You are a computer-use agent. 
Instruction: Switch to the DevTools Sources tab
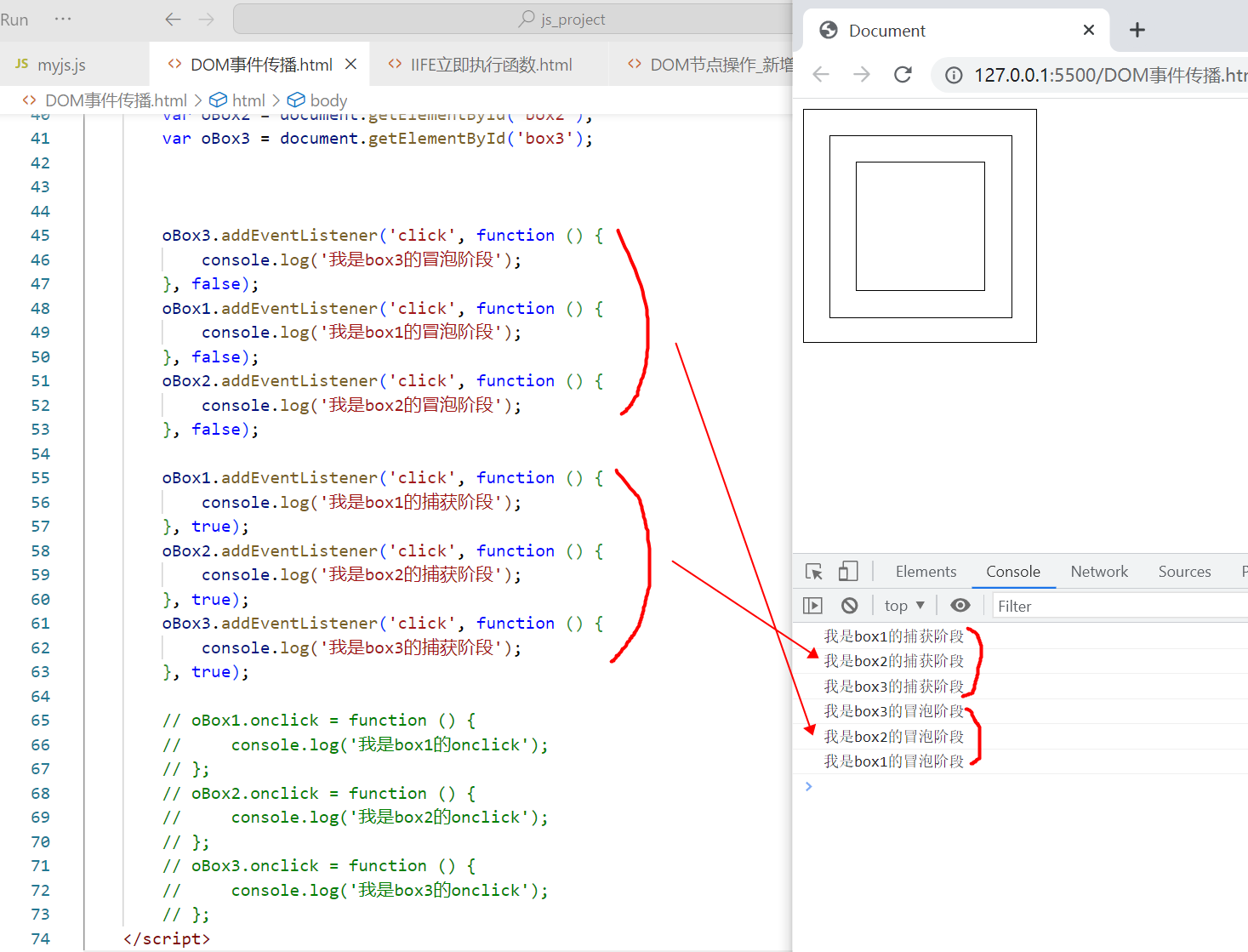(1184, 572)
